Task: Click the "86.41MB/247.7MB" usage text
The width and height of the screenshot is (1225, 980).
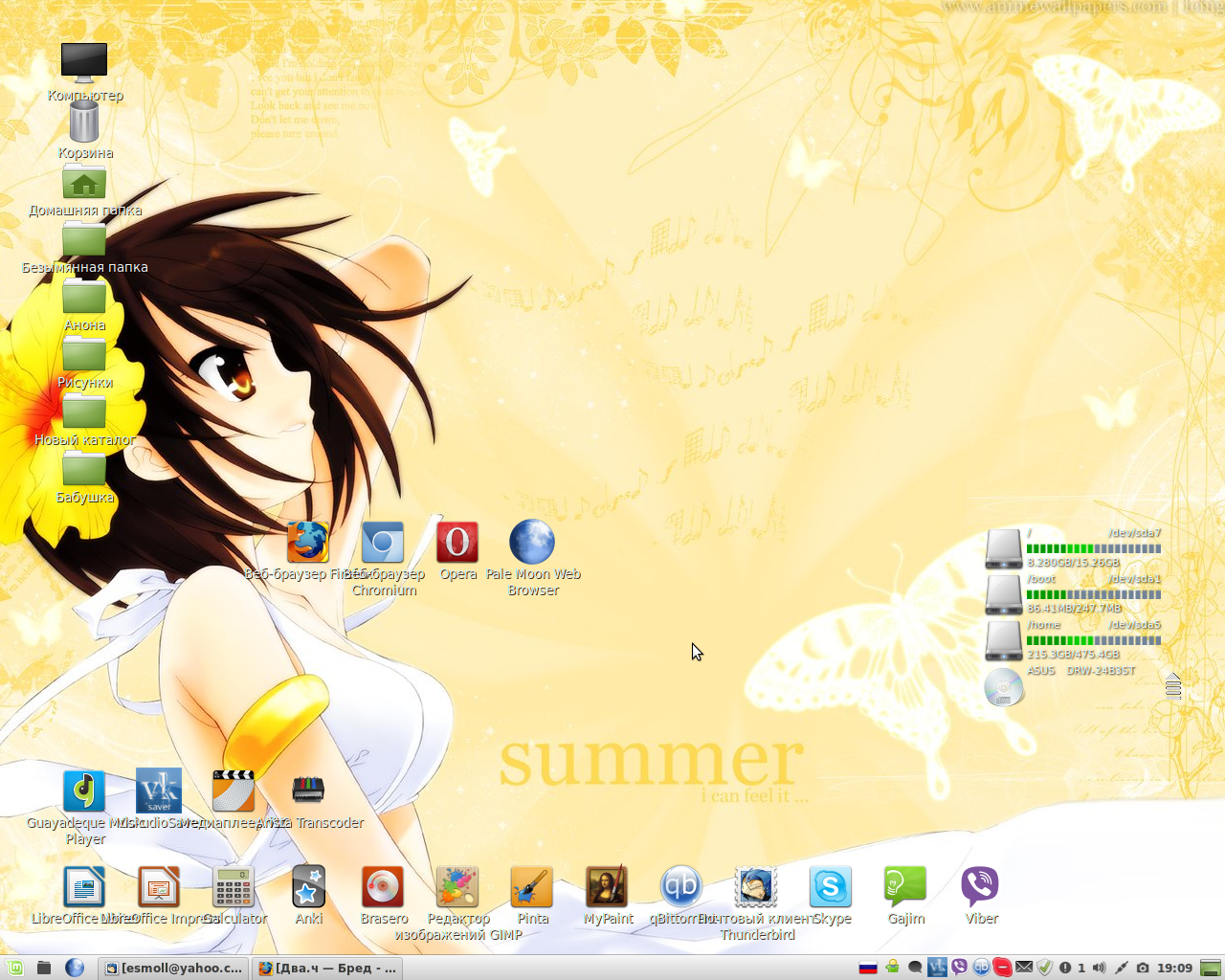Action: click(x=1074, y=609)
